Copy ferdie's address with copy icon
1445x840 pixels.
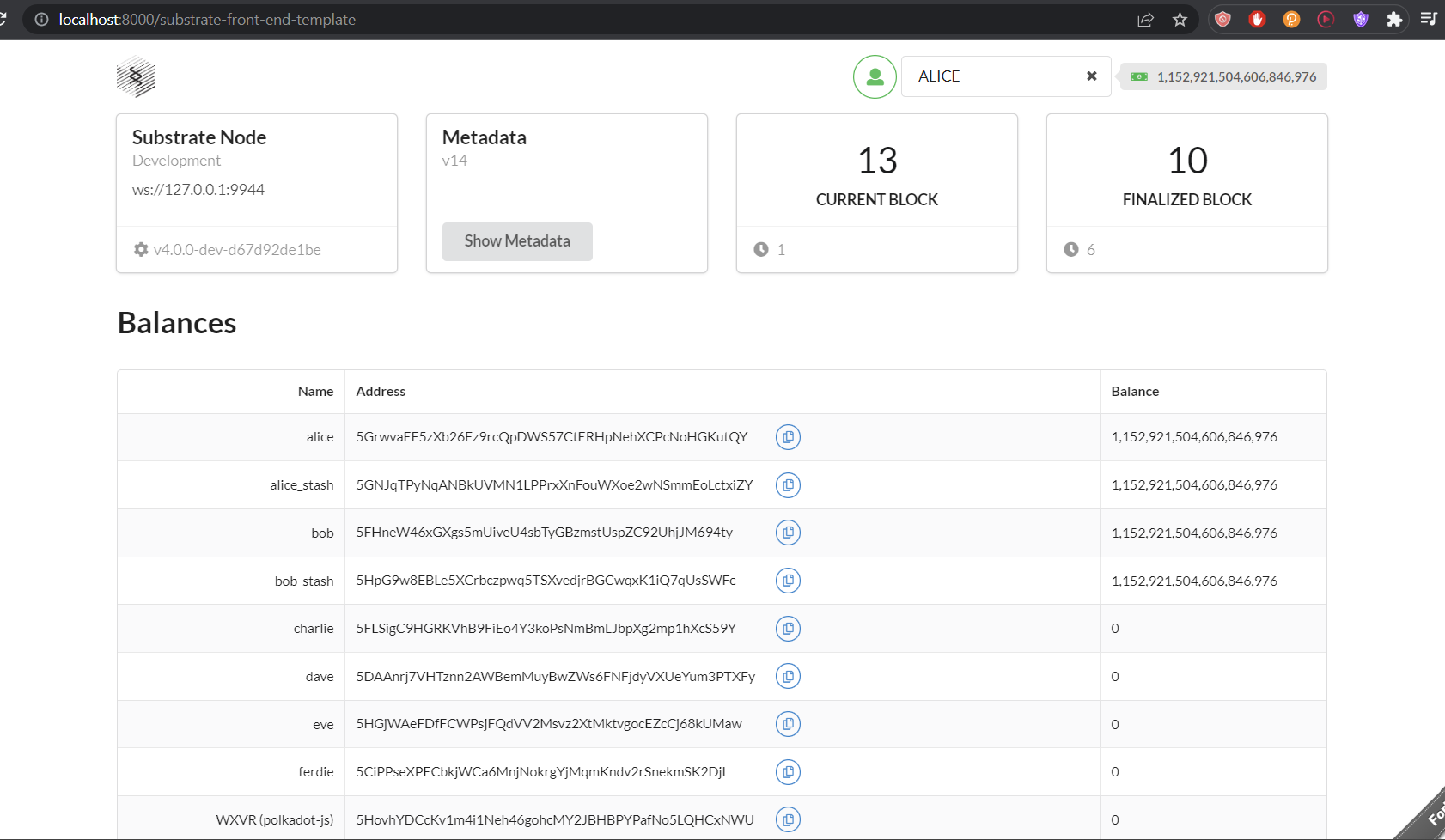(788, 772)
